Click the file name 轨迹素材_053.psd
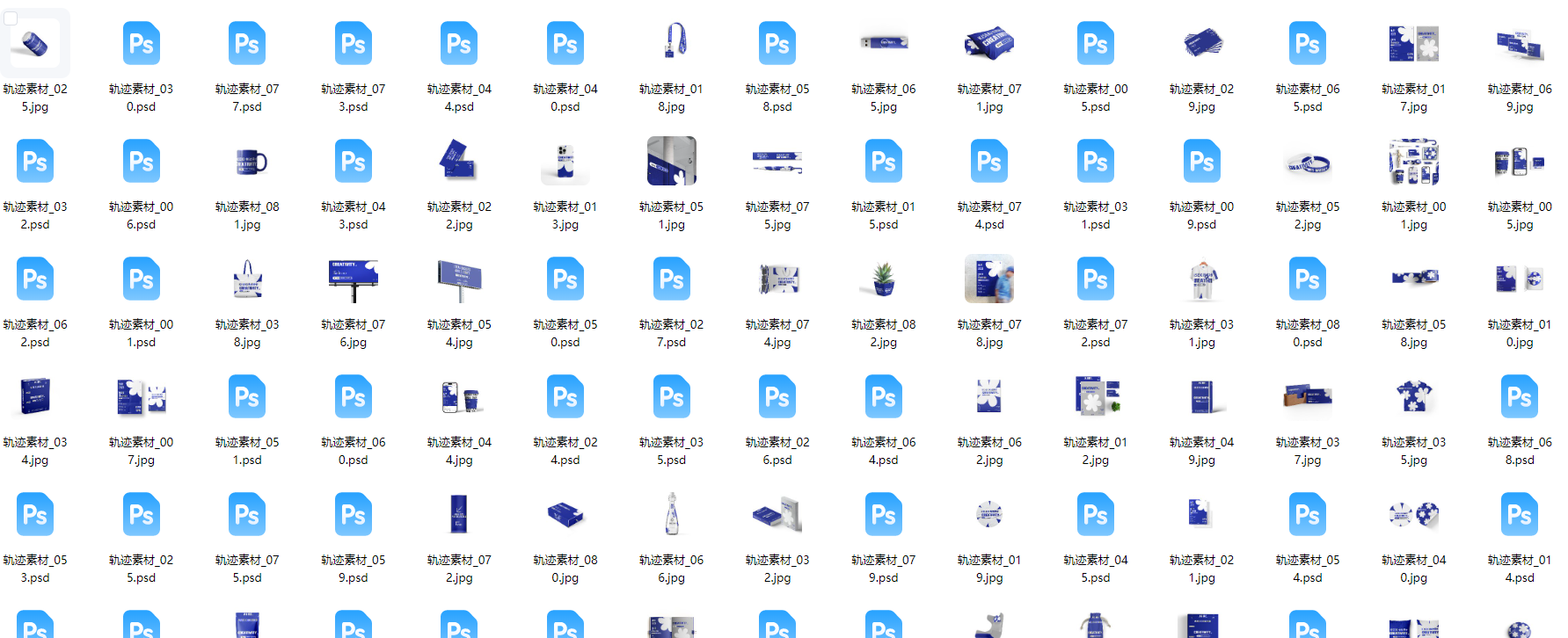The height and width of the screenshot is (638, 1568). coord(35,569)
